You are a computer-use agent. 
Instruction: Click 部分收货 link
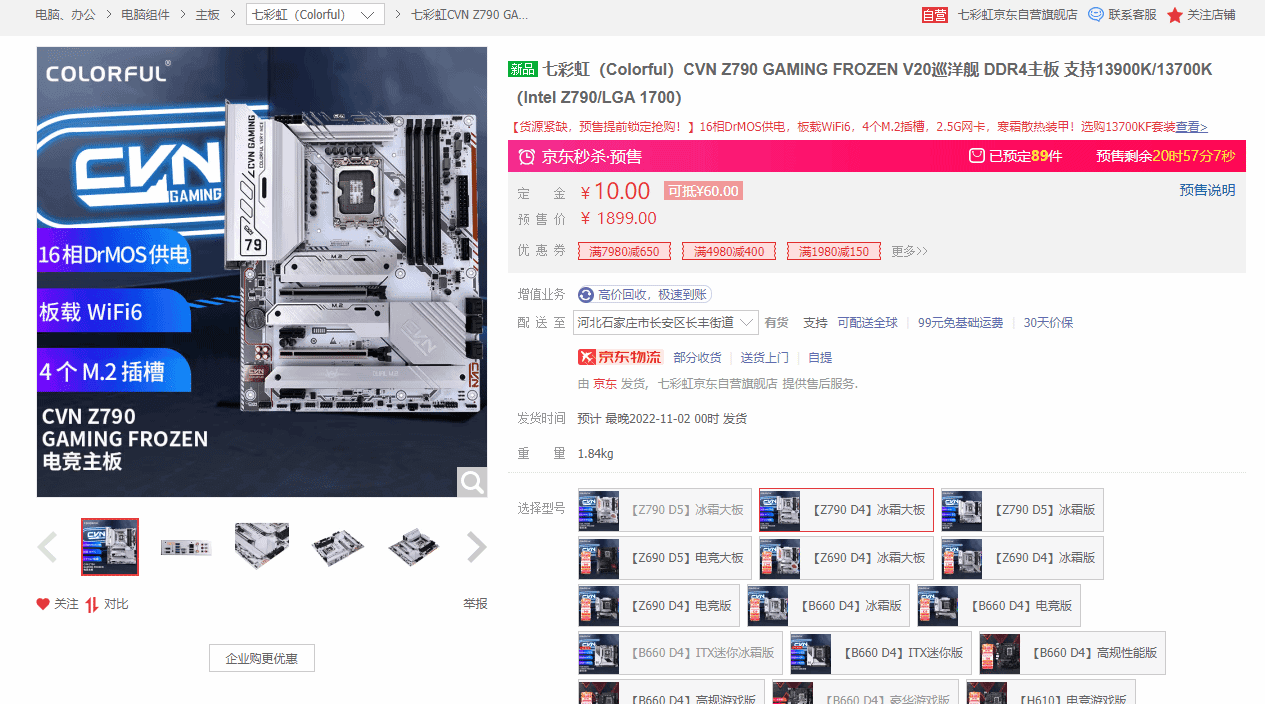[x=697, y=357]
